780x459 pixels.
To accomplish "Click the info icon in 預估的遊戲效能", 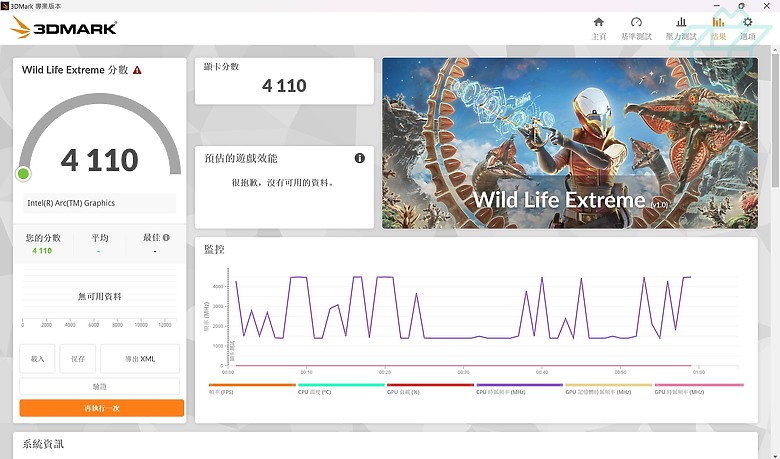I will 360,158.
